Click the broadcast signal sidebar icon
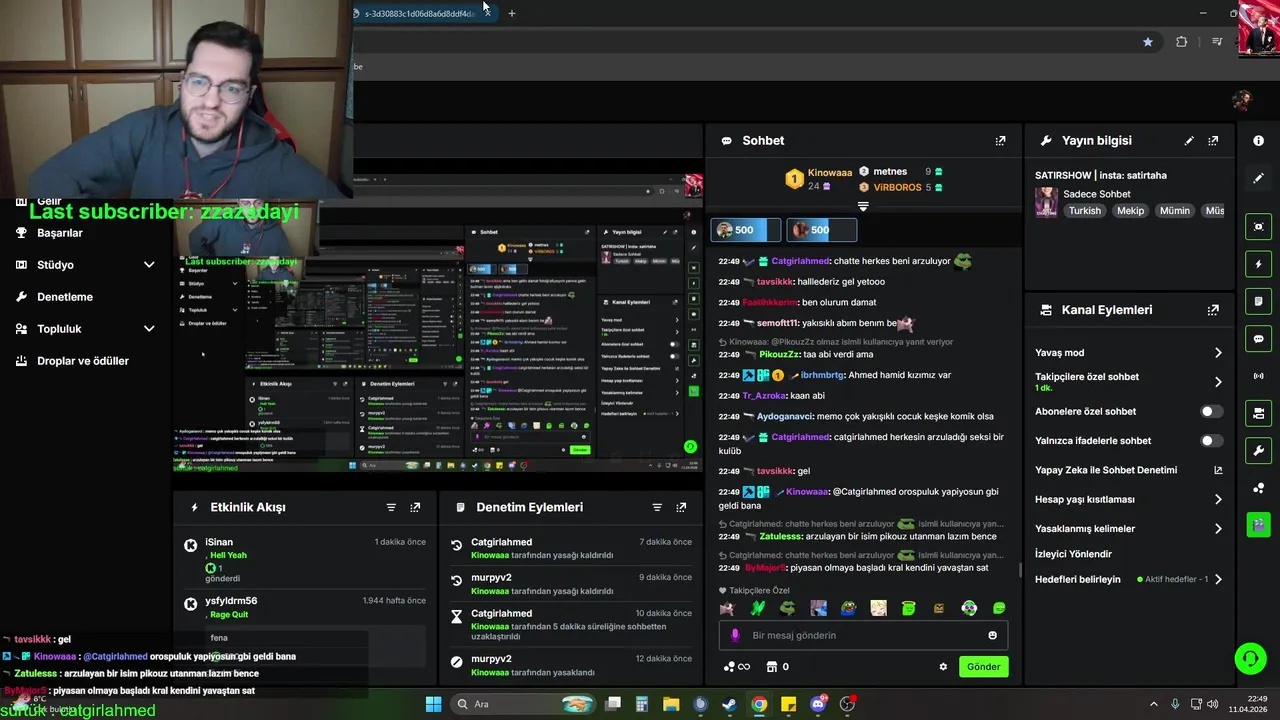This screenshot has width=1280, height=720. click(x=1258, y=376)
